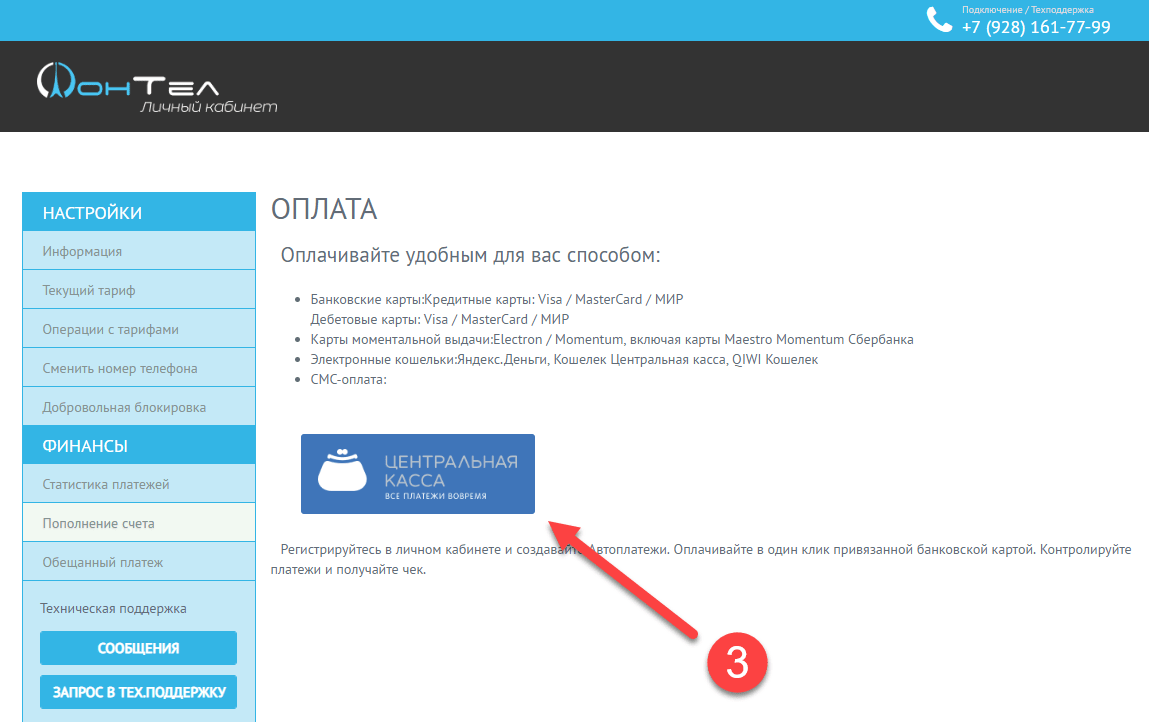The width and height of the screenshot is (1149, 722).
Task: Select Пополнение счета menu item
Action: tap(139, 523)
